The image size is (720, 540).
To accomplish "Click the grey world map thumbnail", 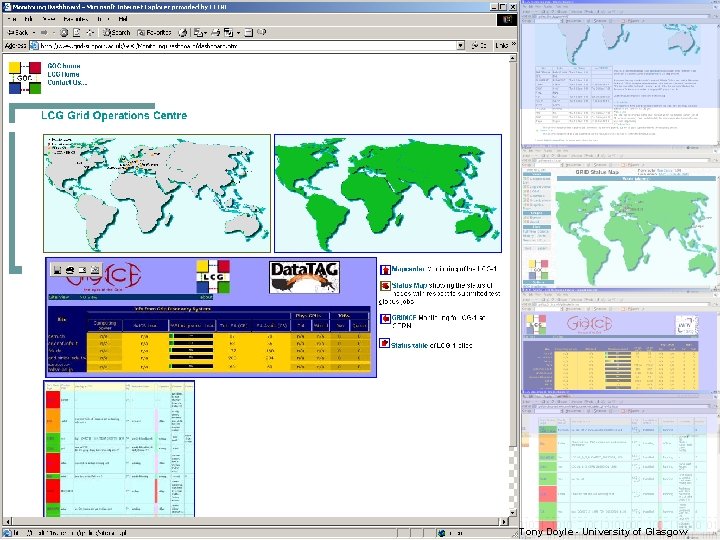I will (157, 193).
